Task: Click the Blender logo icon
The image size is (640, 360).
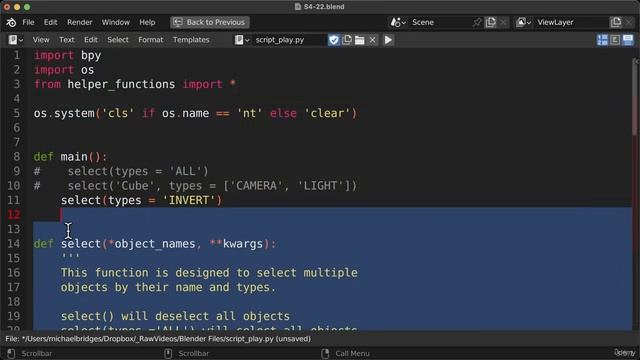Action: pyautogui.click(x=11, y=22)
